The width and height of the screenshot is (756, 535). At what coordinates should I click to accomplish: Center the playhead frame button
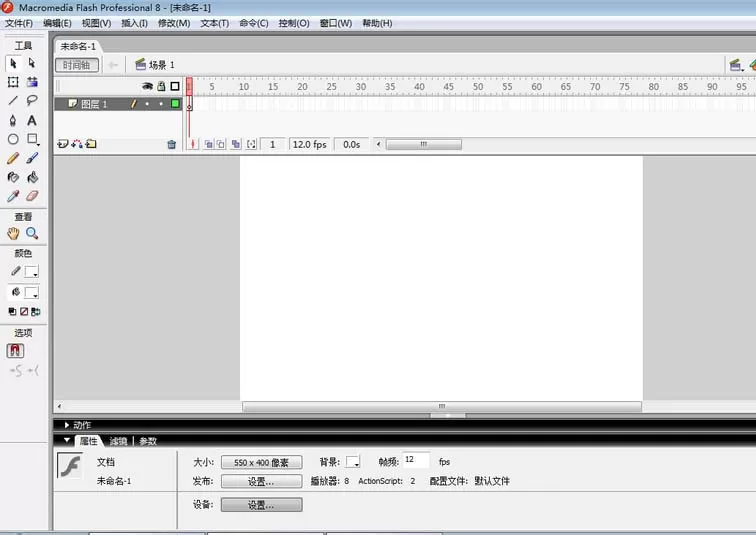(193, 144)
